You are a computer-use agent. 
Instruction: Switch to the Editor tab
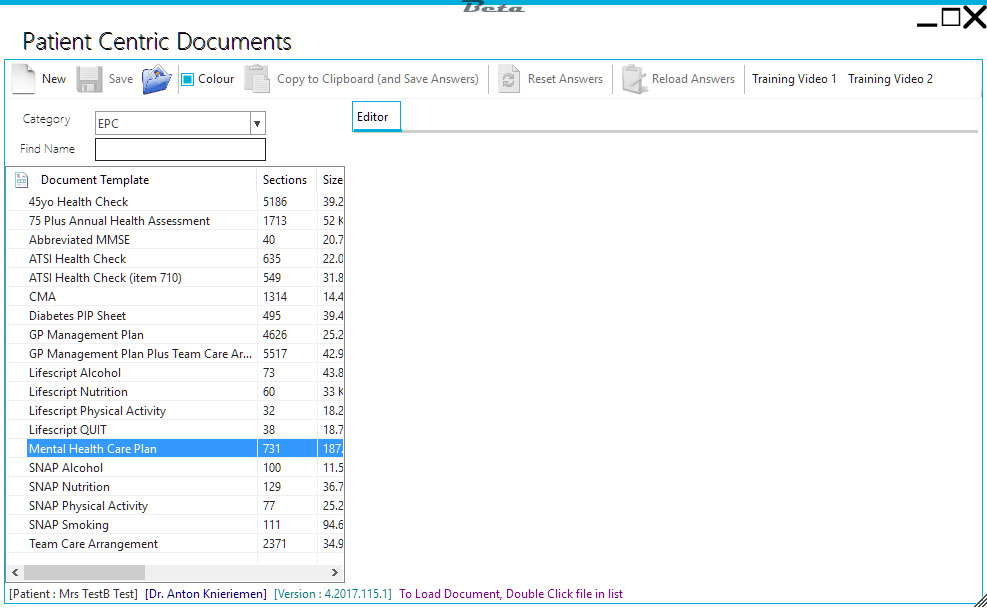coord(373,117)
